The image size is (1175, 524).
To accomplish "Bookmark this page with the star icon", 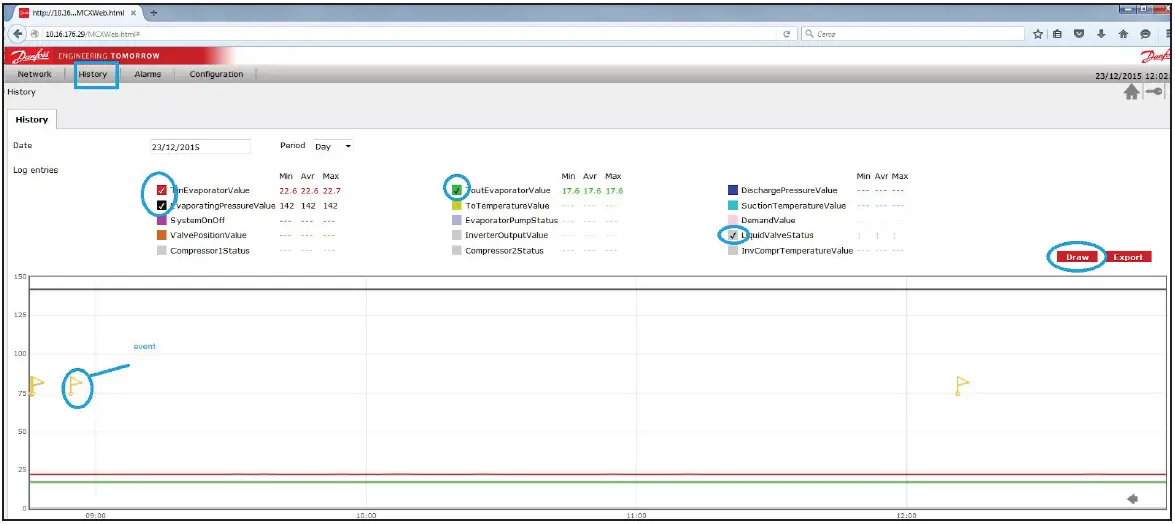I will coord(1039,34).
